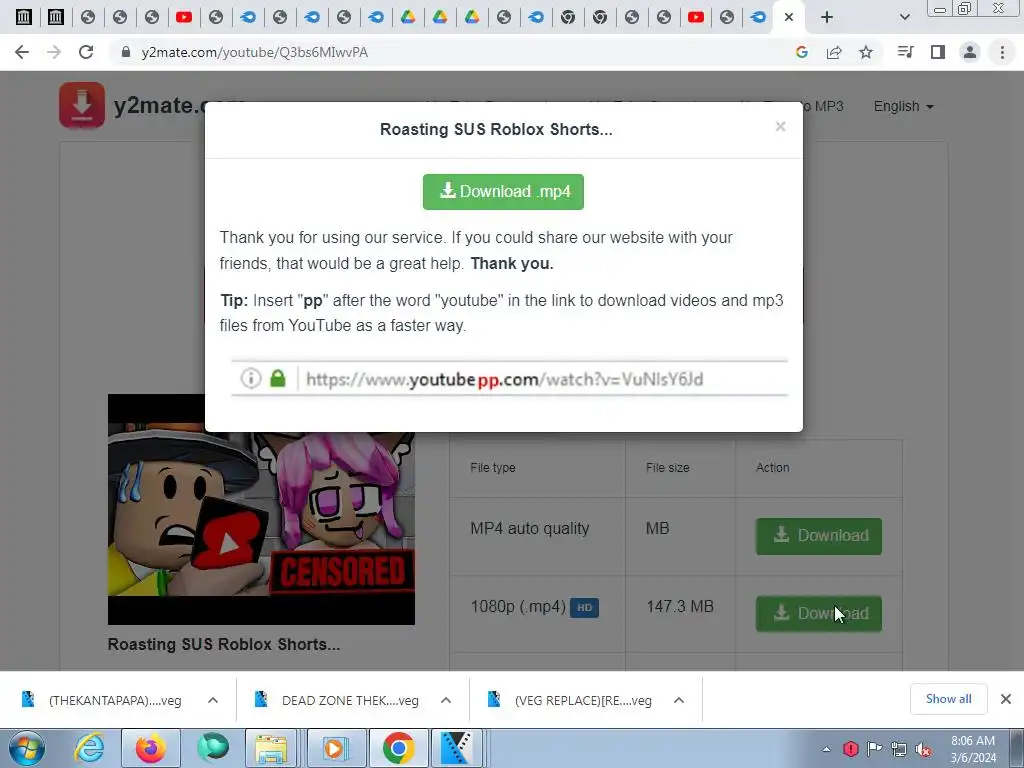Open Firefox from the taskbar

point(150,748)
